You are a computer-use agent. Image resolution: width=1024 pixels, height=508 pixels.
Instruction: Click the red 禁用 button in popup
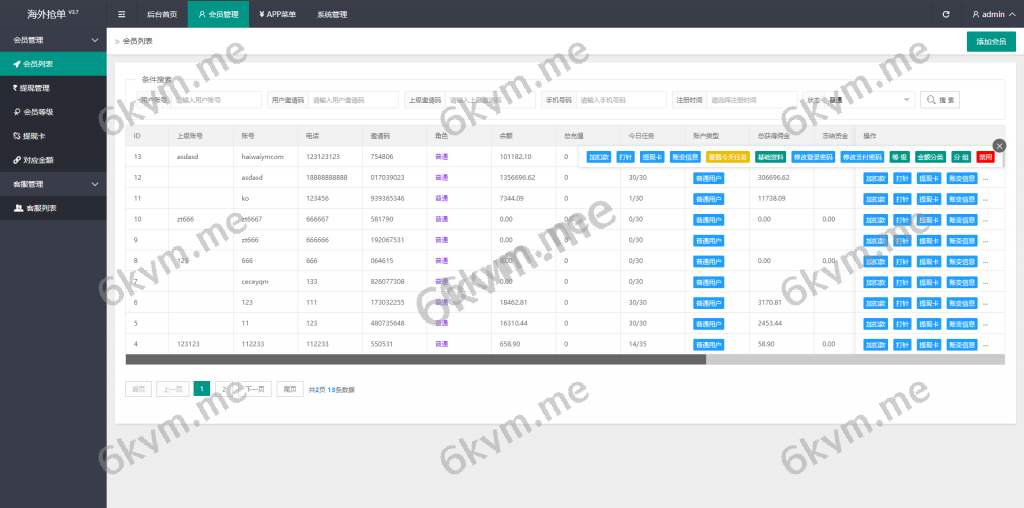click(x=986, y=157)
